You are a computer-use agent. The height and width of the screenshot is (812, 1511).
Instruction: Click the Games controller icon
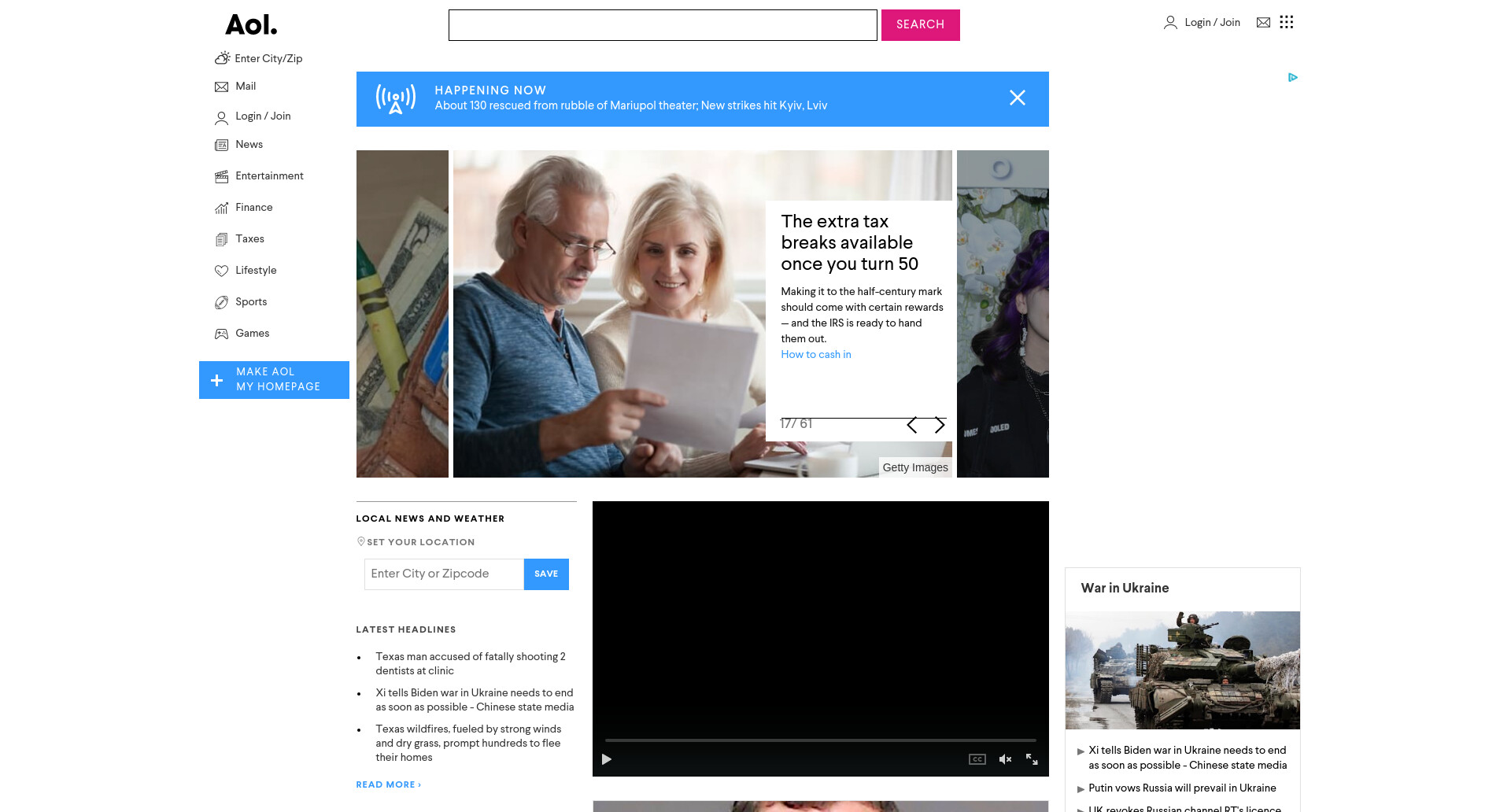tap(222, 334)
